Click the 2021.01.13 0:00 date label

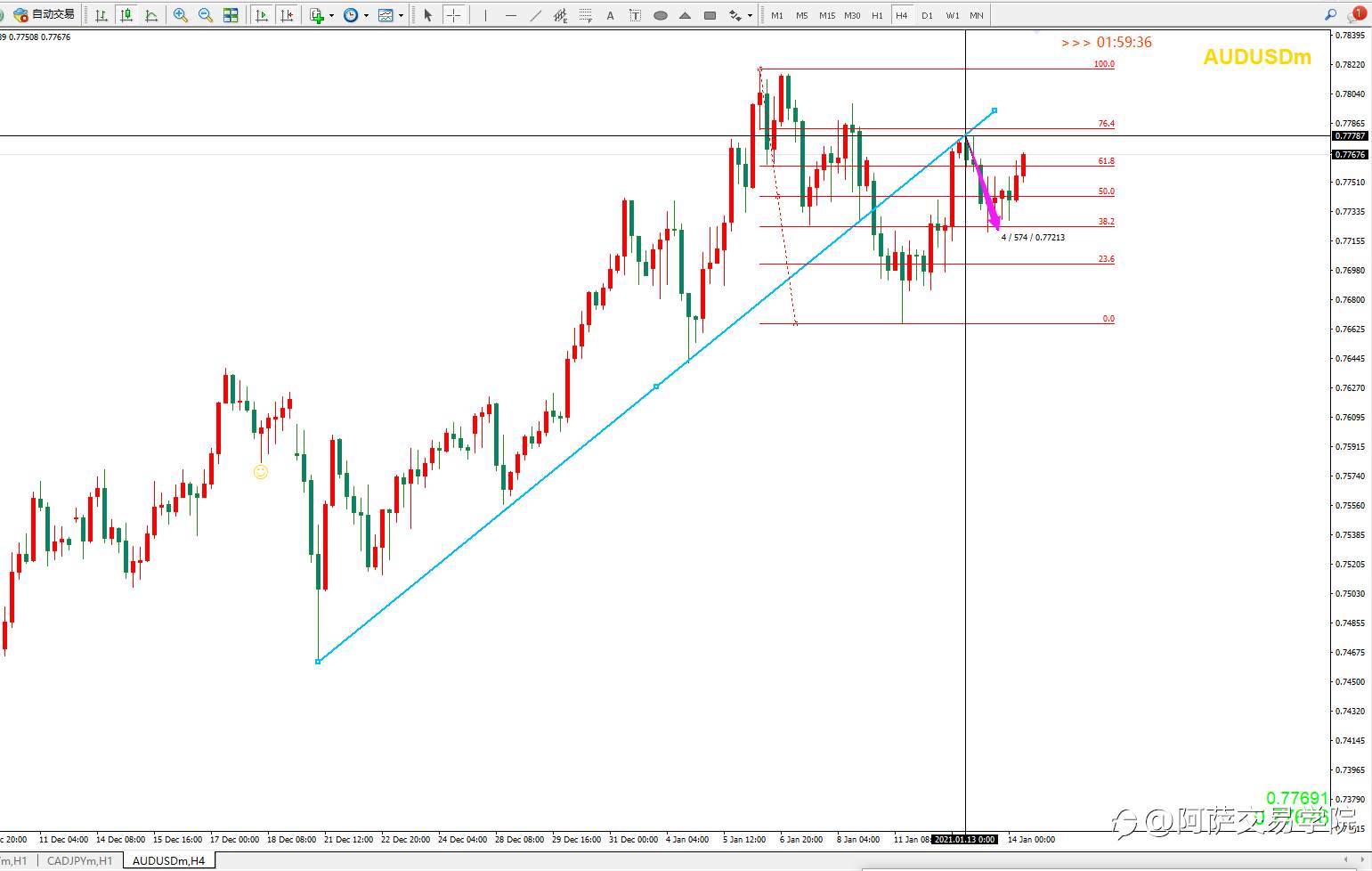(x=965, y=839)
